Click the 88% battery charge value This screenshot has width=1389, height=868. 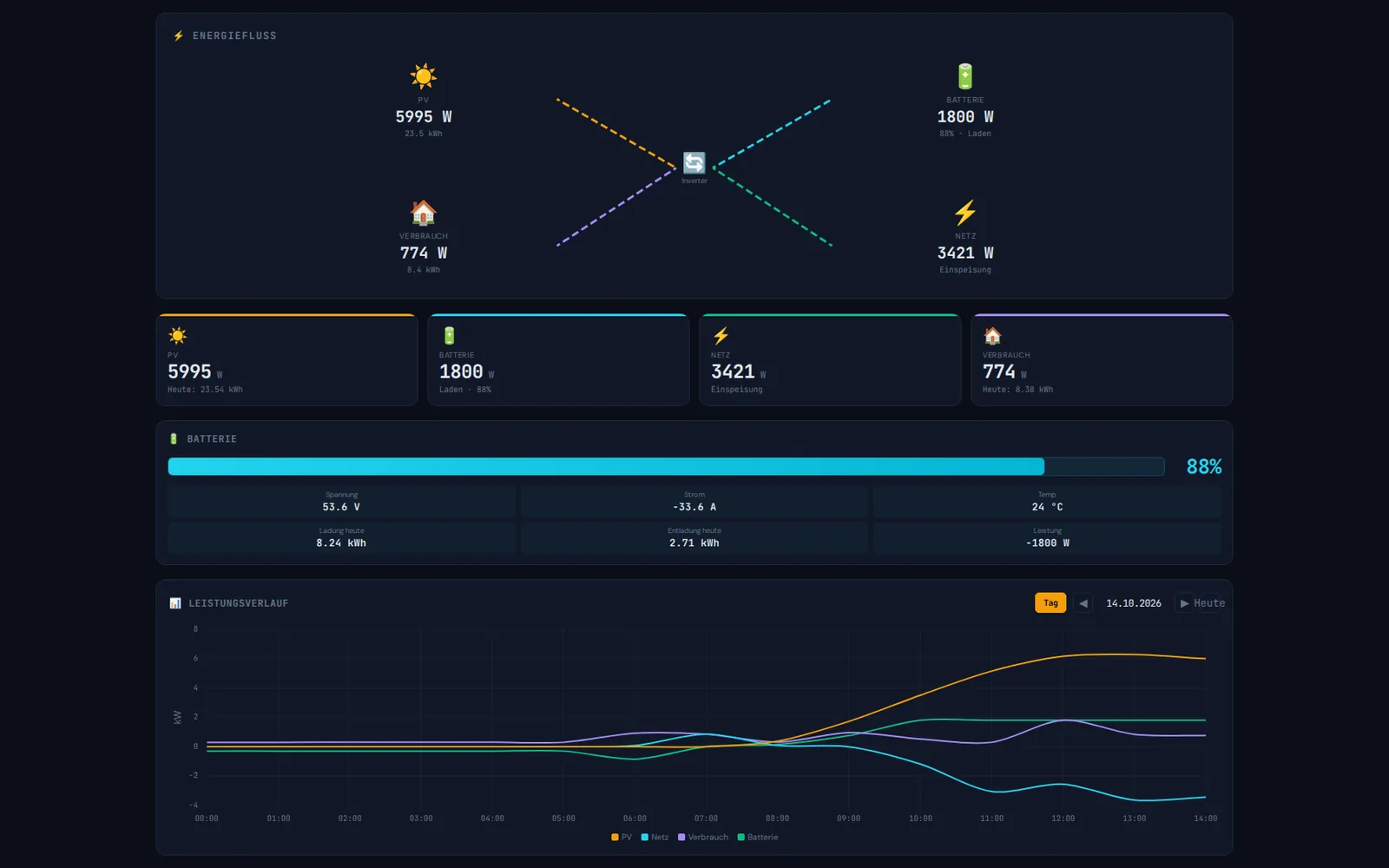point(1204,467)
